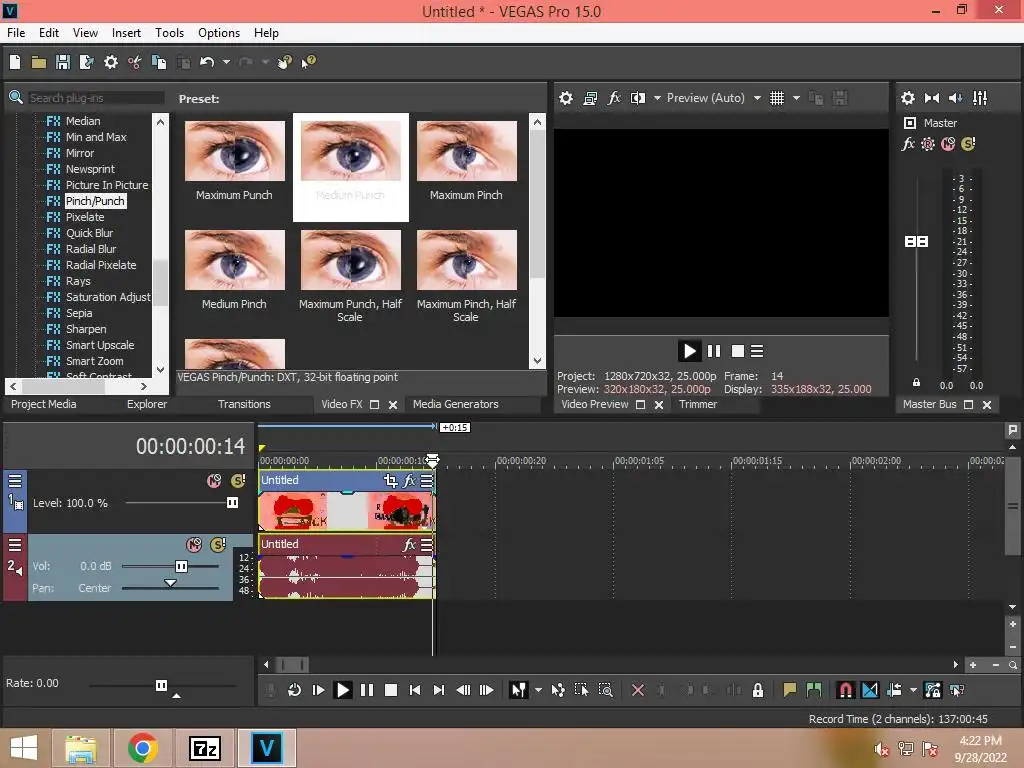Screen dimensions: 1024x768
Task: Select Radial Blur in plug-in list
Action: [x=91, y=249]
